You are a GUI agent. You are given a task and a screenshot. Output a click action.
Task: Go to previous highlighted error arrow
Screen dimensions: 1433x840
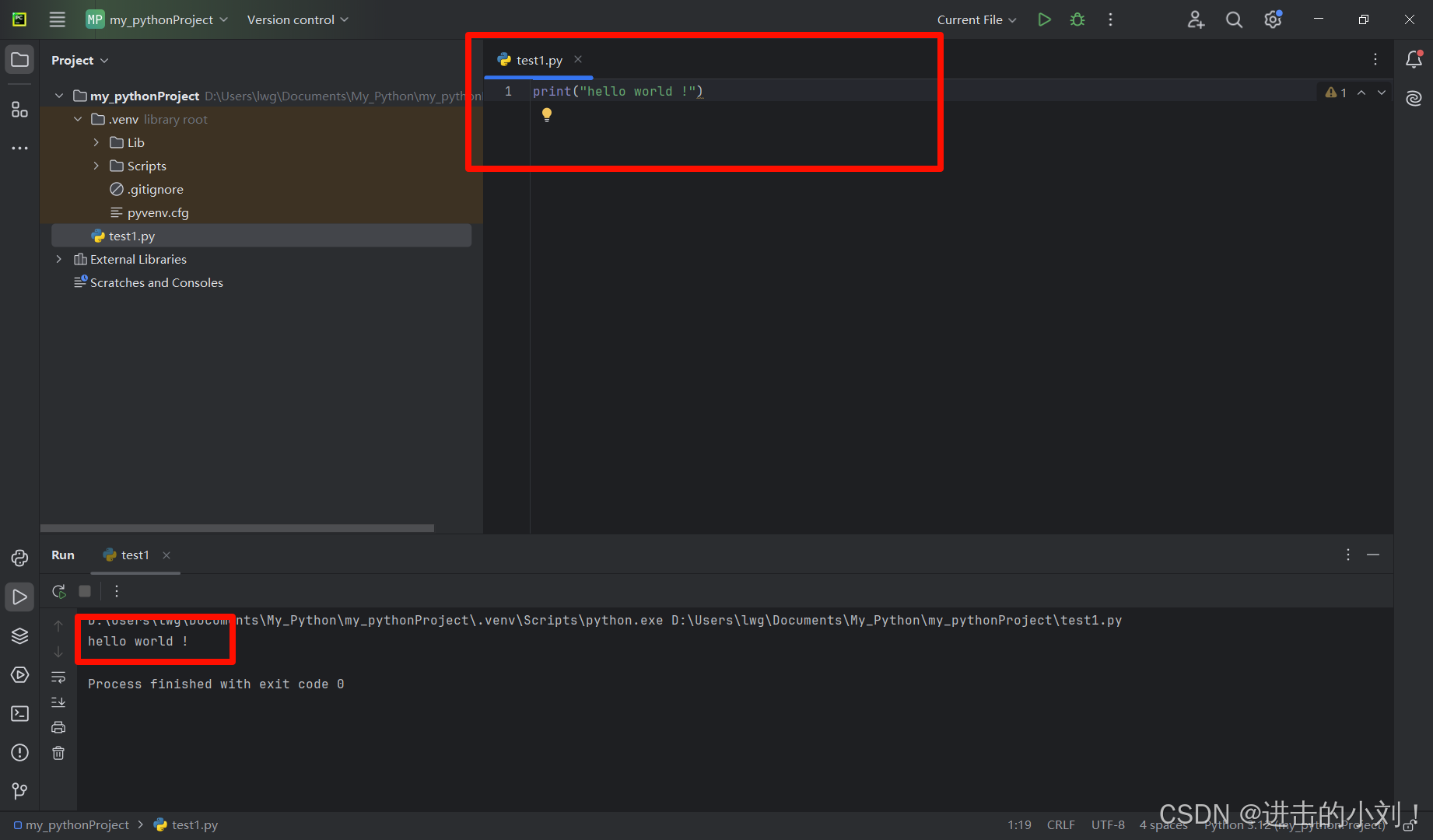tap(1361, 93)
